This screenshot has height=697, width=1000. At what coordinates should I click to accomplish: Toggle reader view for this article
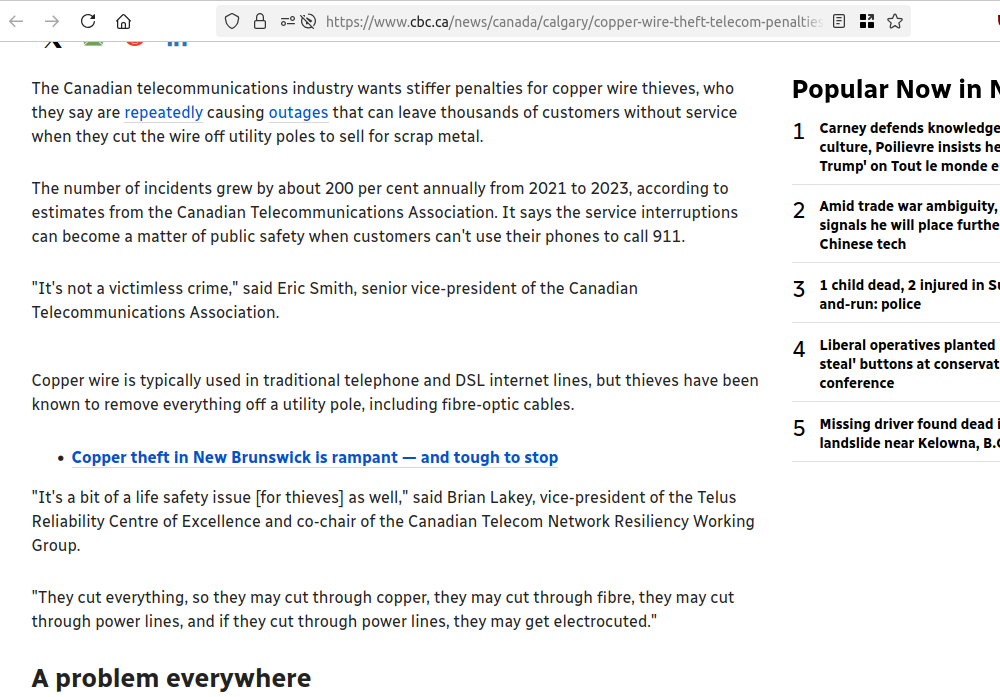[x=839, y=22]
